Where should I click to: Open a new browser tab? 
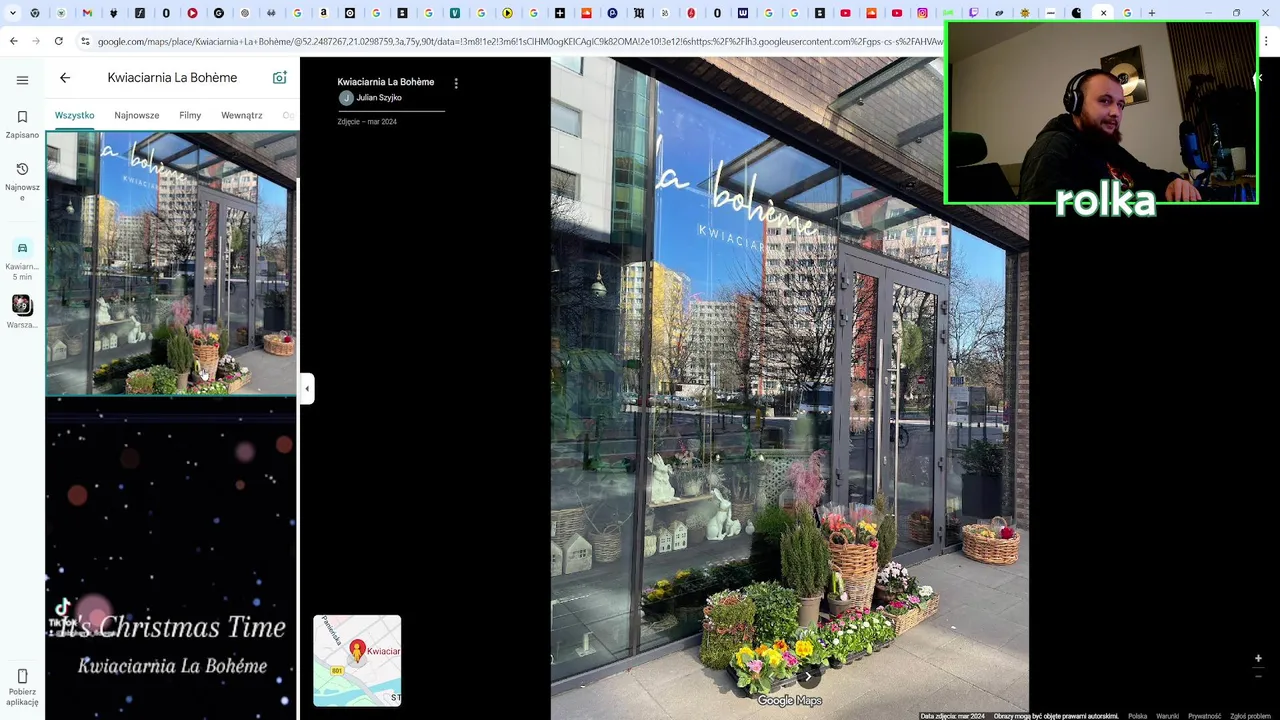1152,13
